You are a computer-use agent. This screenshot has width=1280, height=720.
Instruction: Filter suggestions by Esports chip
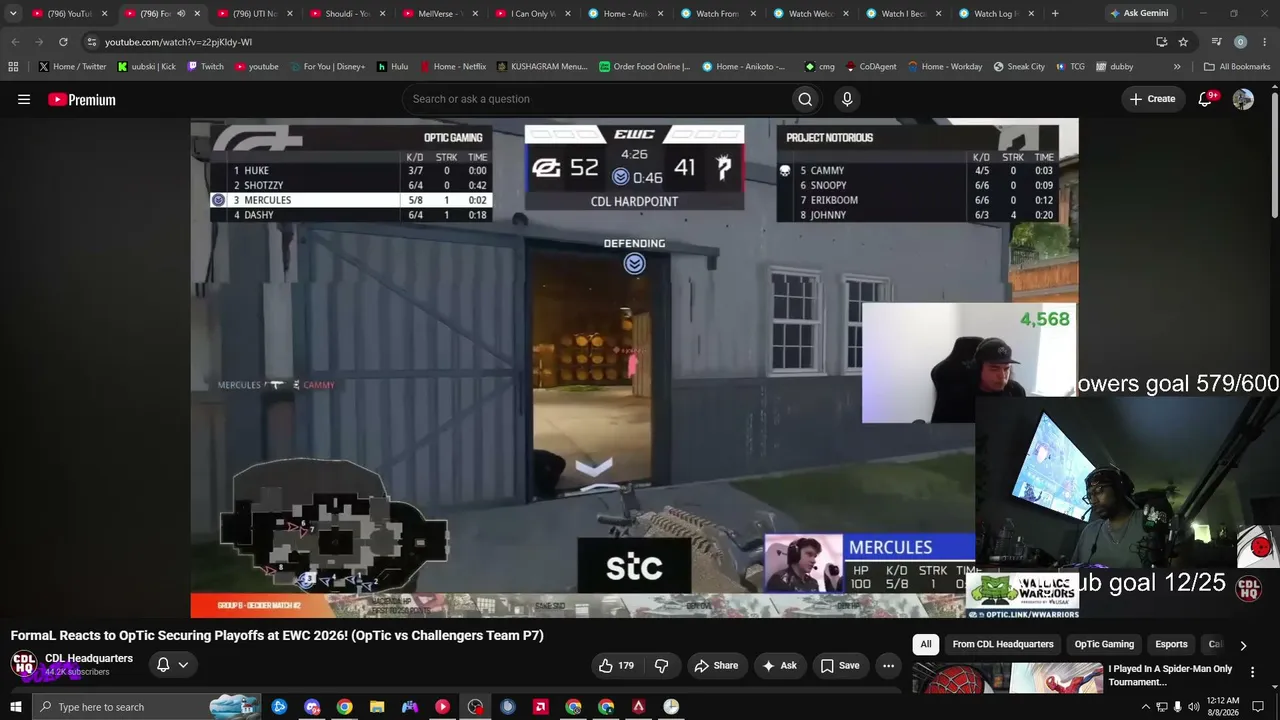click(x=1171, y=644)
